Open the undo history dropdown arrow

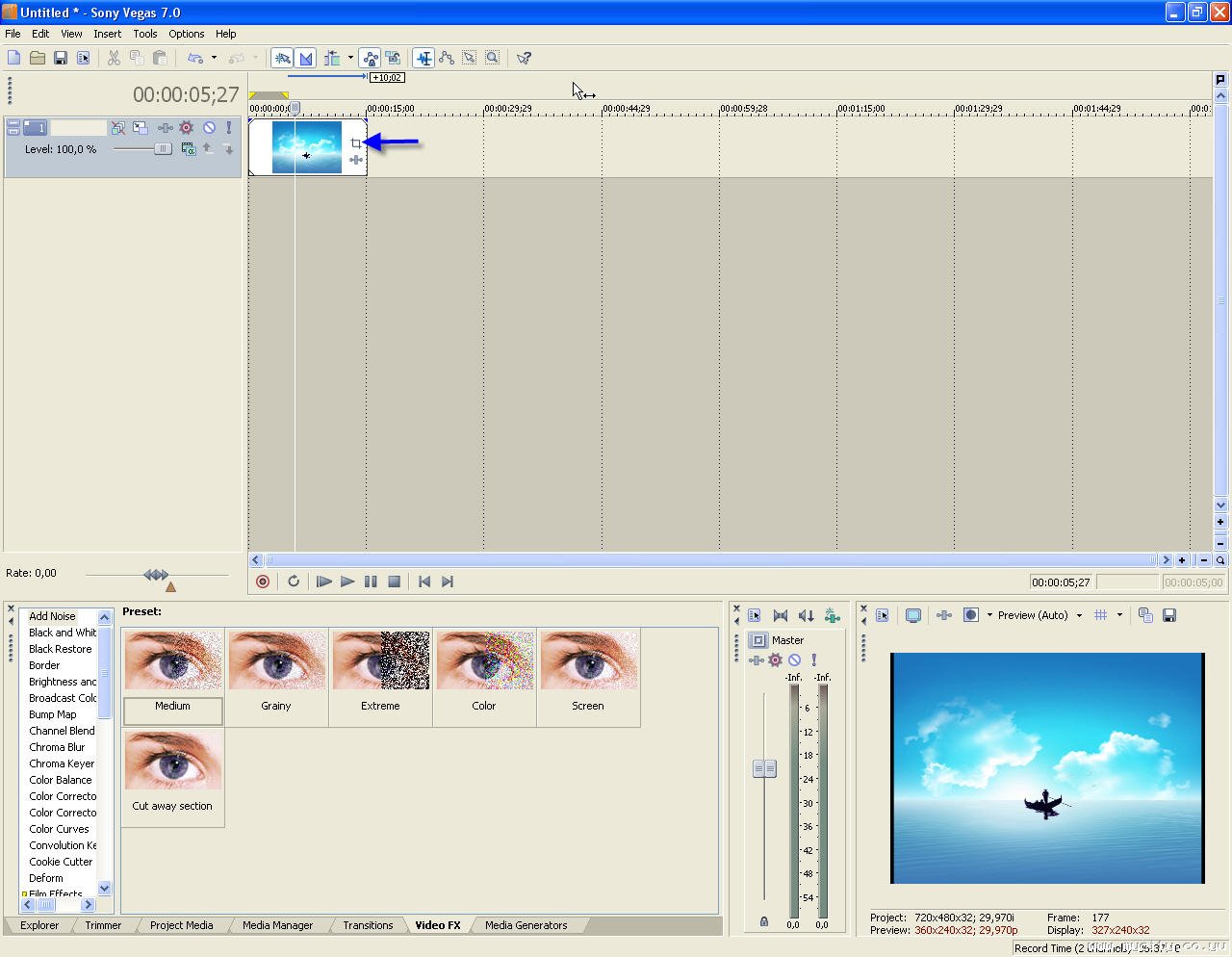(214, 58)
